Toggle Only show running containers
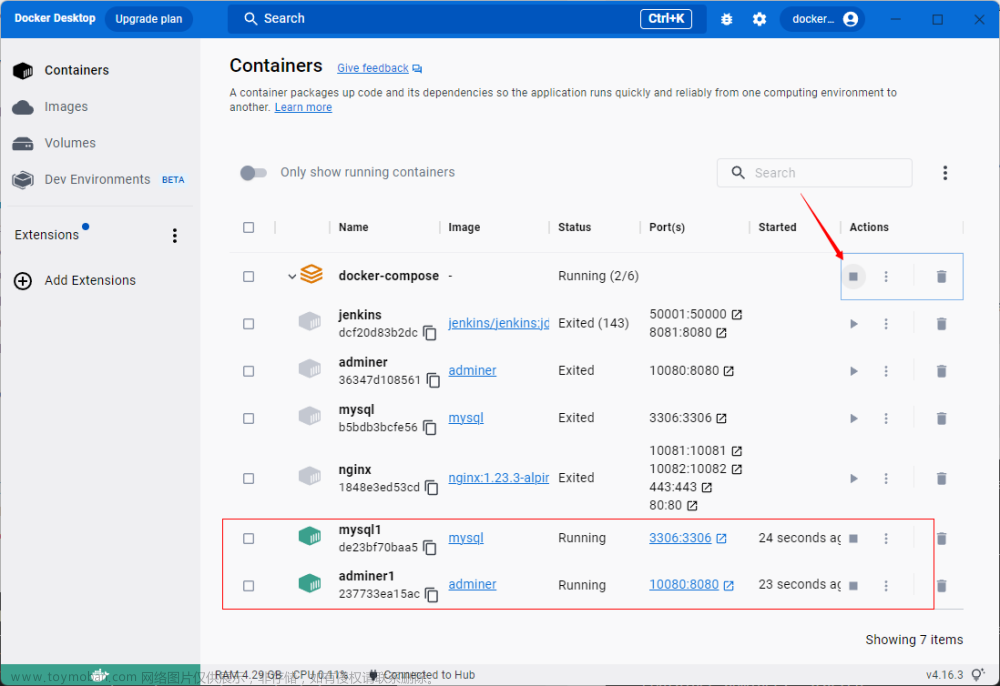The image size is (1000, 686). click(x=253, y=173)
